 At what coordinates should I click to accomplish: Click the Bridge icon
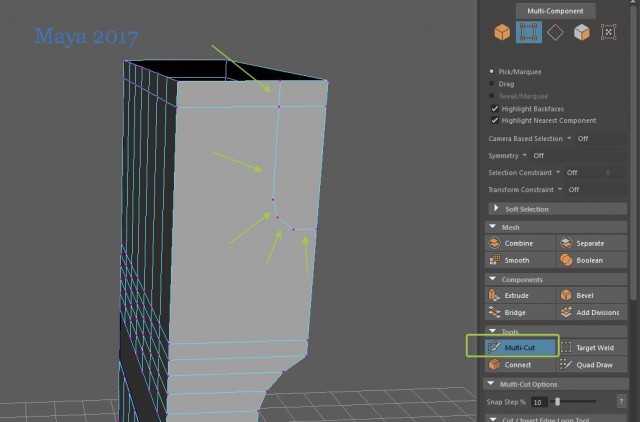point(495,312)
